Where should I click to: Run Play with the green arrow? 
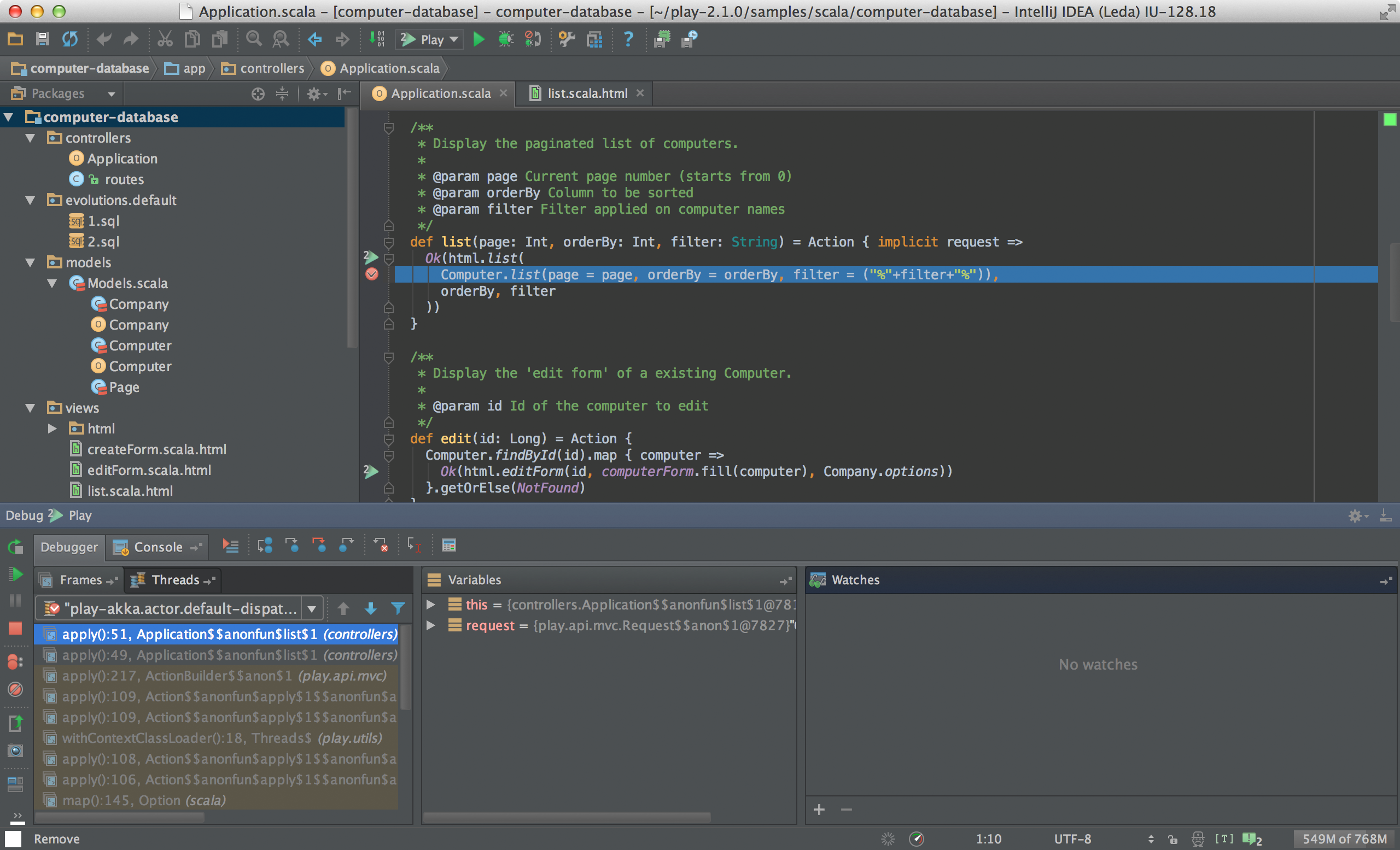click(x=479, y=39)
